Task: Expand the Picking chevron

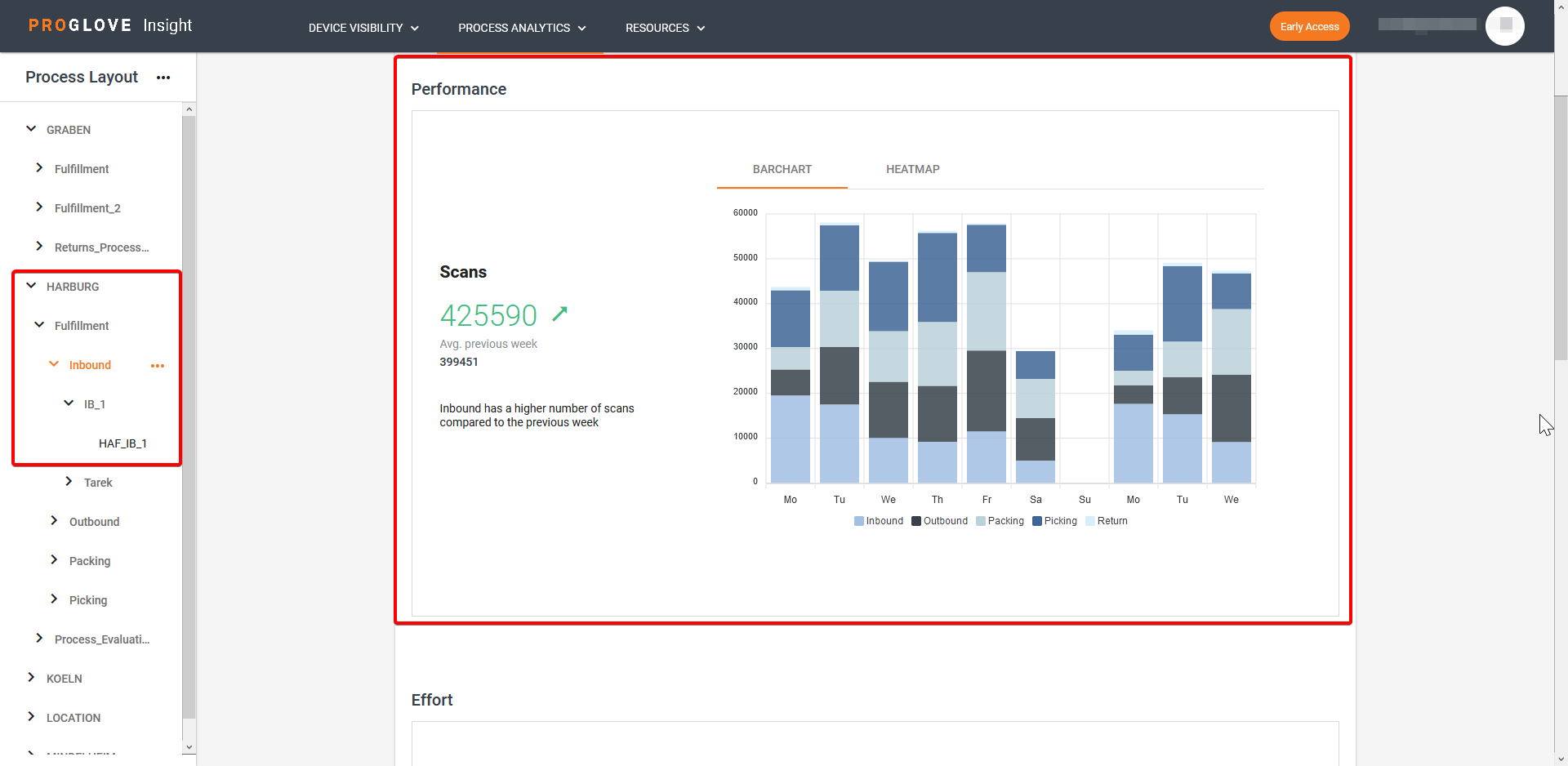Action: (x=54, y=599)
